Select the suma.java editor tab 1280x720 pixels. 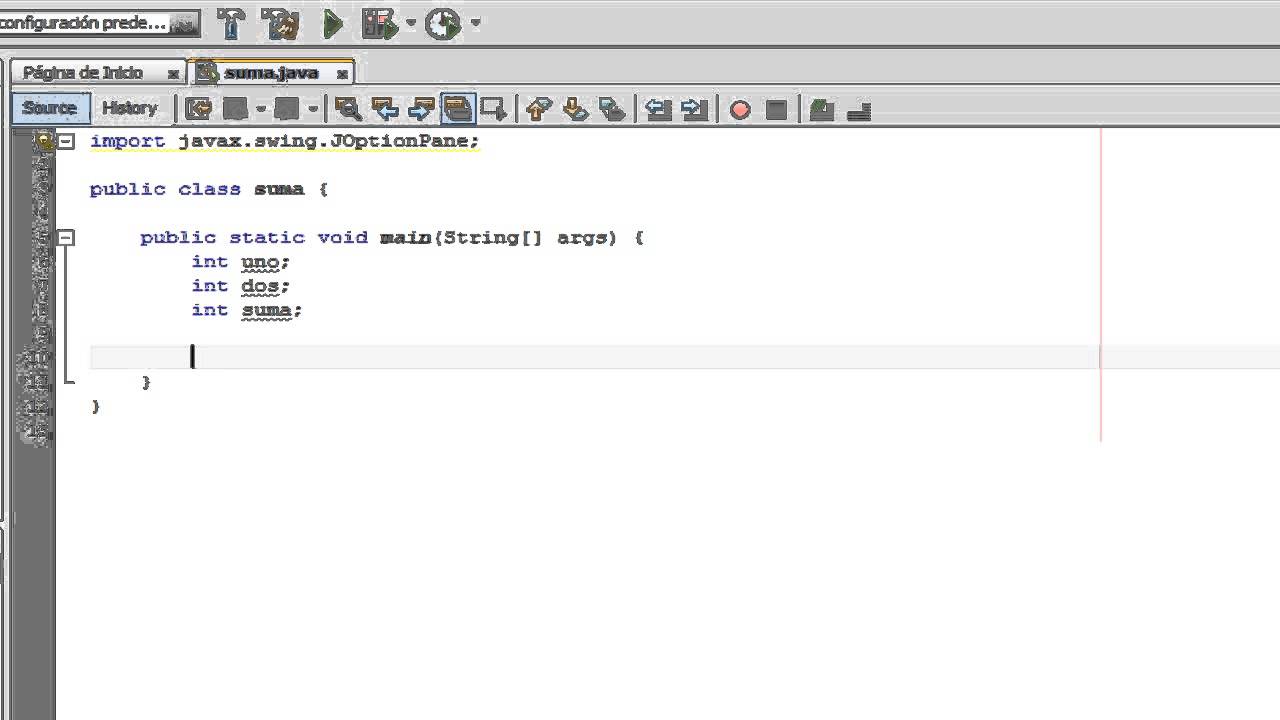tap(272, 73)
